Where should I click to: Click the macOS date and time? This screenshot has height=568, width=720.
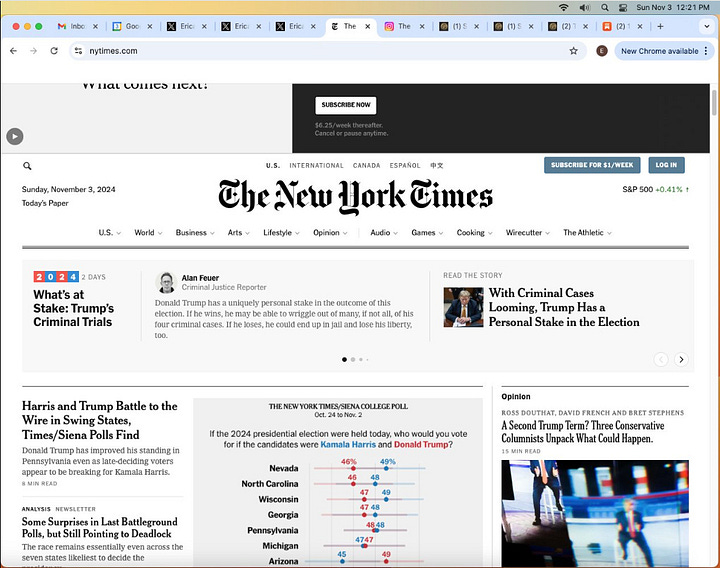click(673, 7)
